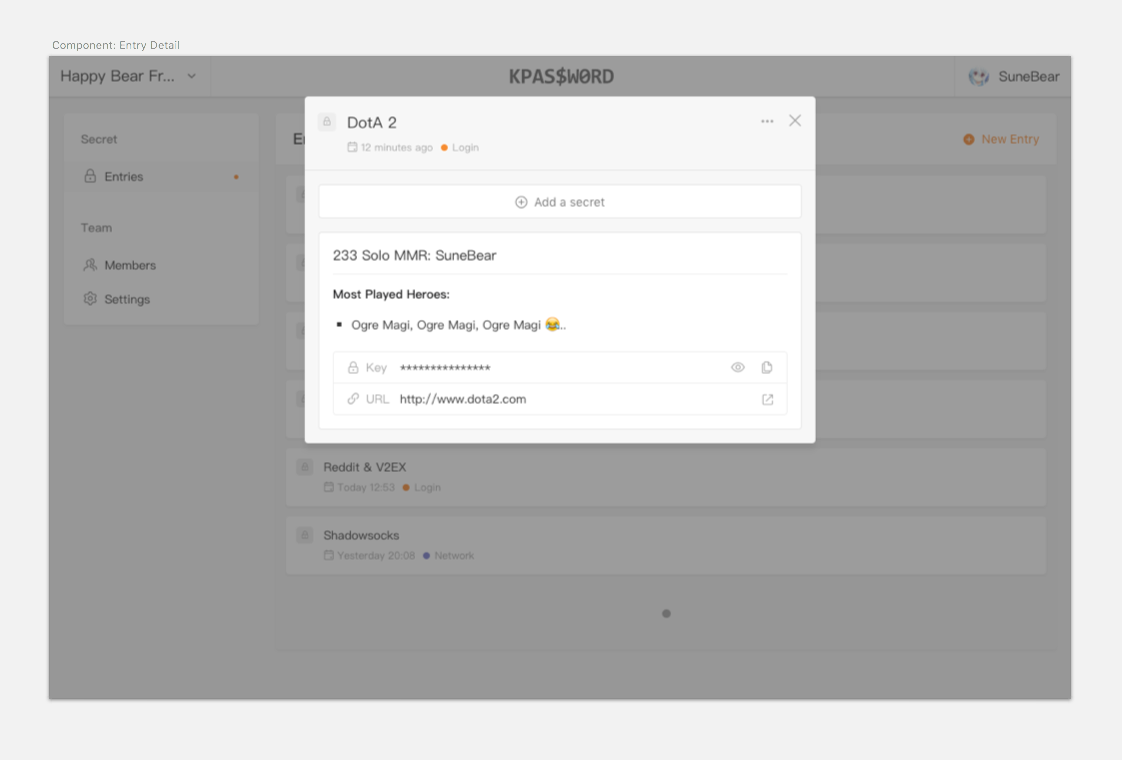This screenshot has width=1122, height=760.
Task: Click the 12 minutes ago timestamp
Action: [396, 147]
